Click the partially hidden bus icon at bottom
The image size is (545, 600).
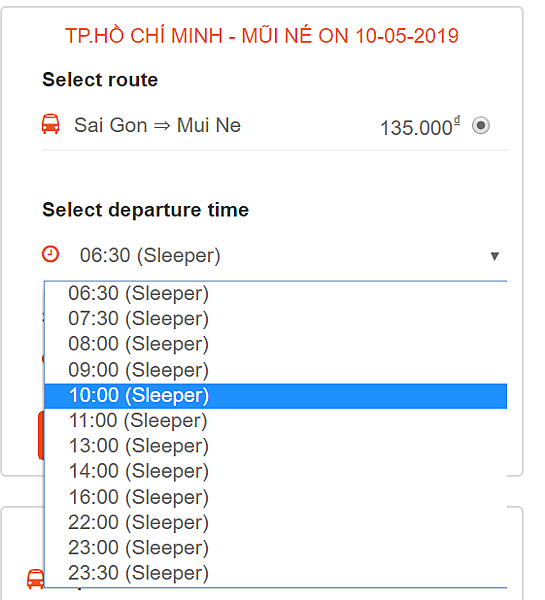click(36, 579)
